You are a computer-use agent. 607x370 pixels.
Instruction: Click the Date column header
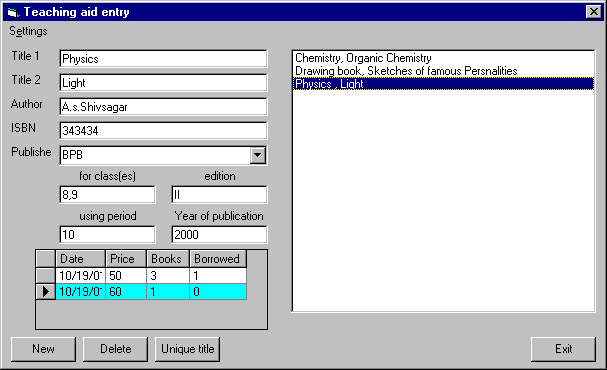pos(81,259)
